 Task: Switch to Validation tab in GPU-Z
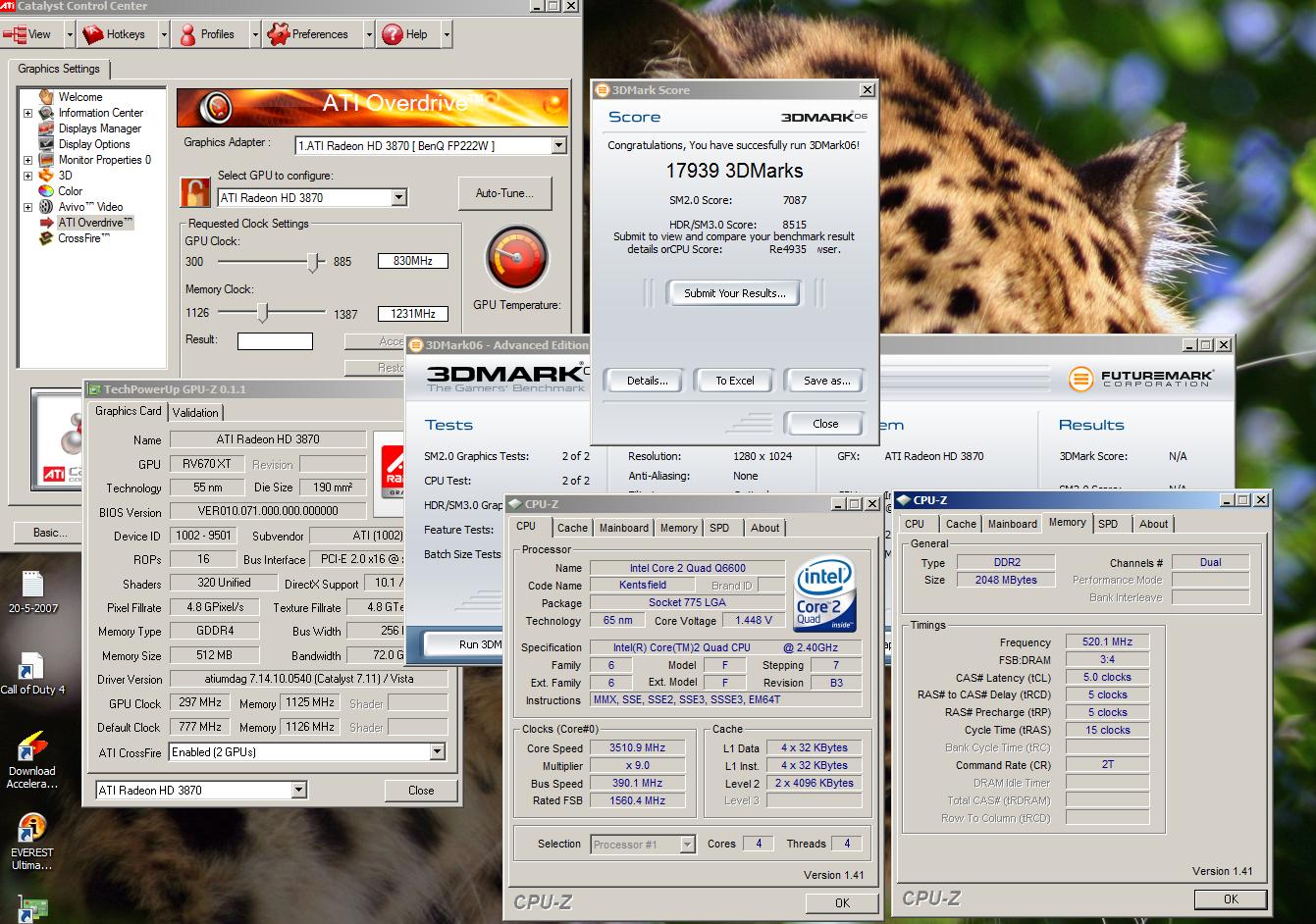click(x=195, y=413)
